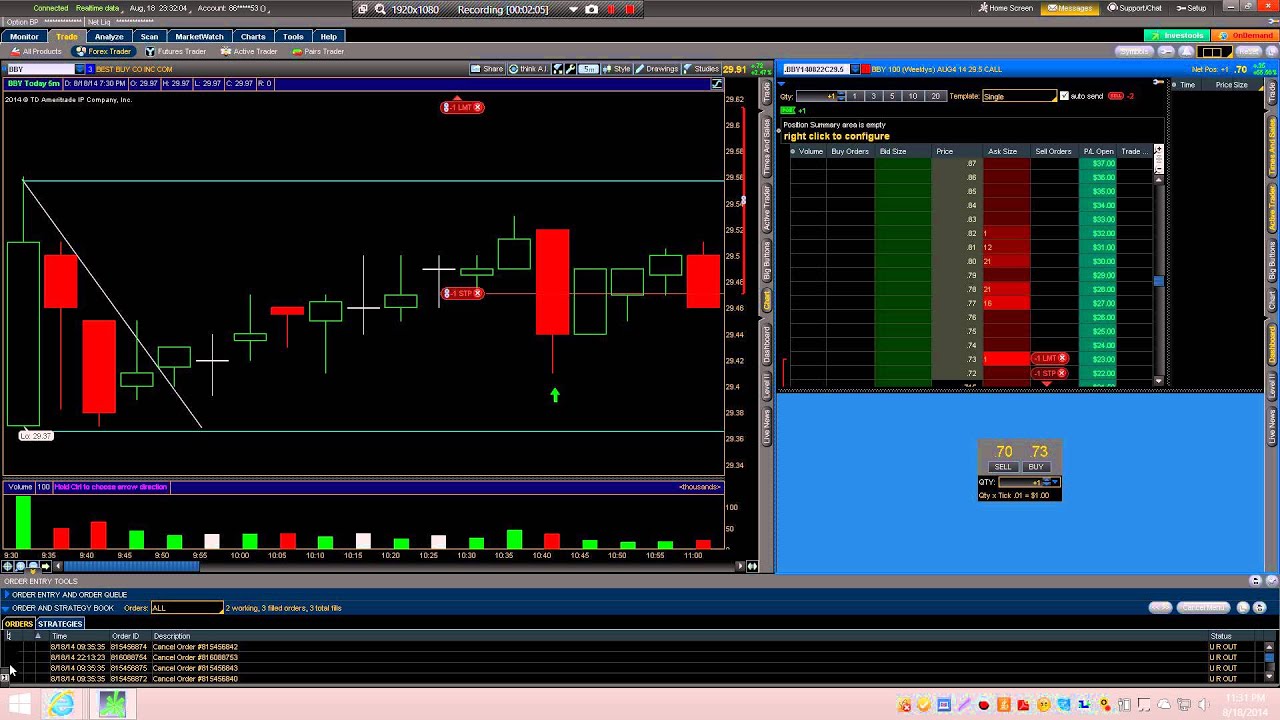Cancel the -1 STP sell order in ladder
Image resolution: width=1280 pixels, height=720 pixels.
pyautogui.click(x=1063, y=373)
